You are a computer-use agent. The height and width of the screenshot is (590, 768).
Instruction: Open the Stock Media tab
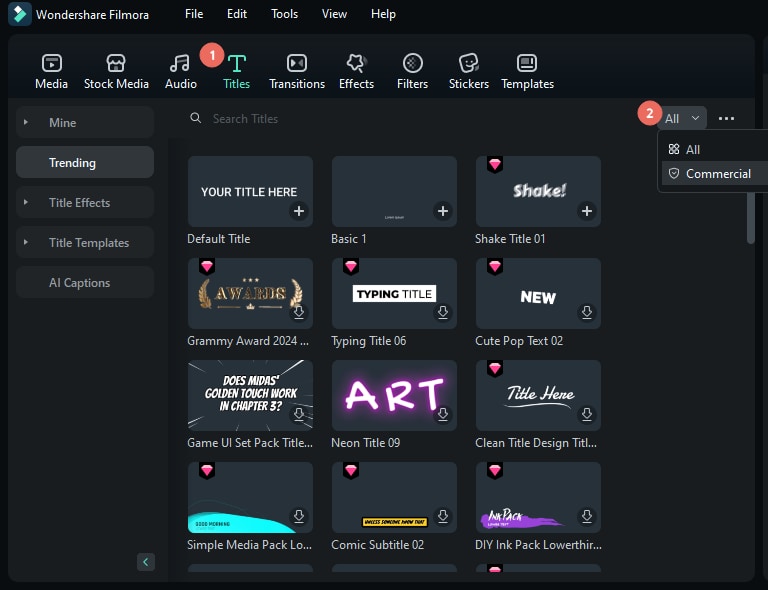(x=116, y=71)
